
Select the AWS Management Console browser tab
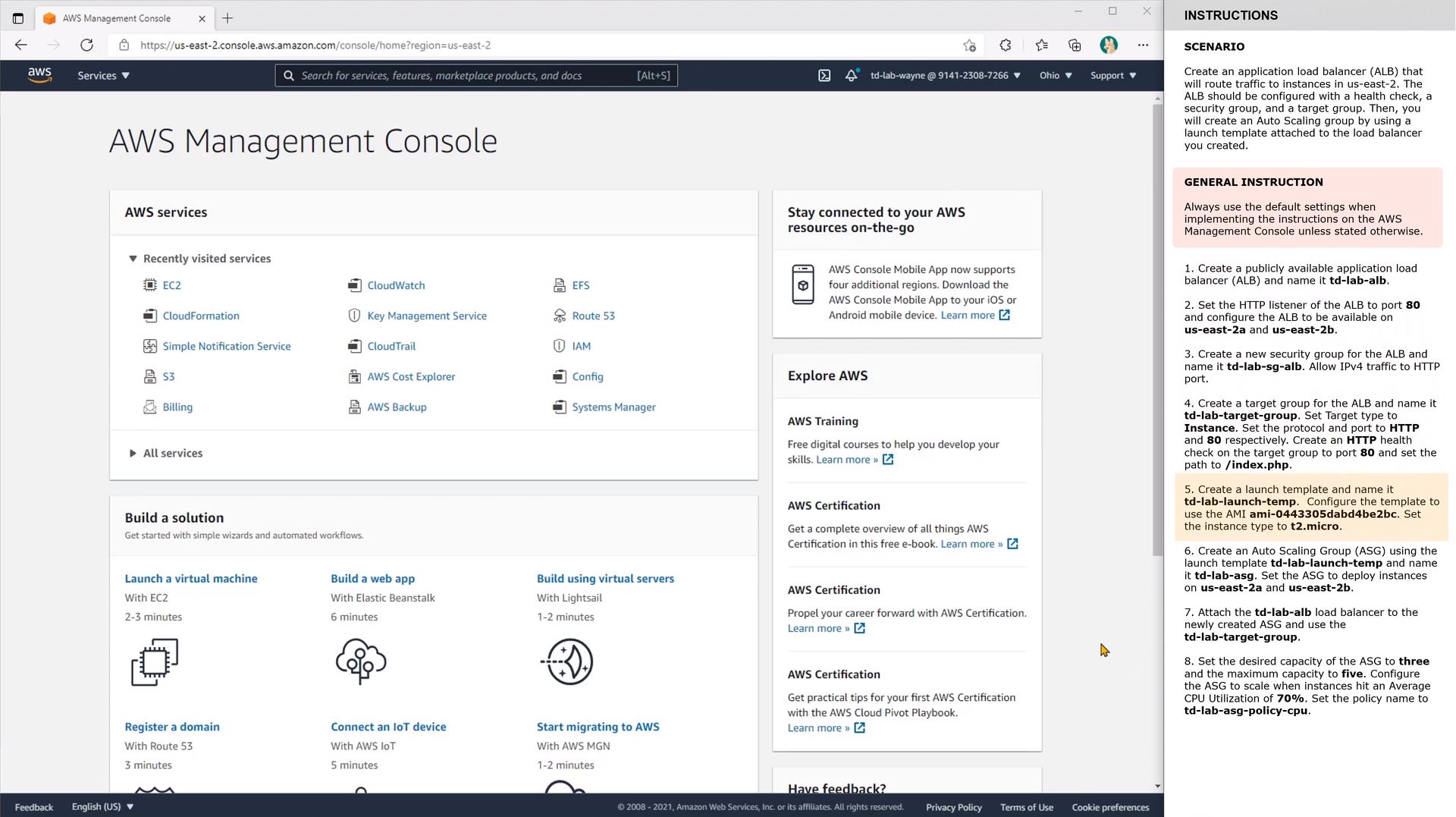(x=125, y=18)
